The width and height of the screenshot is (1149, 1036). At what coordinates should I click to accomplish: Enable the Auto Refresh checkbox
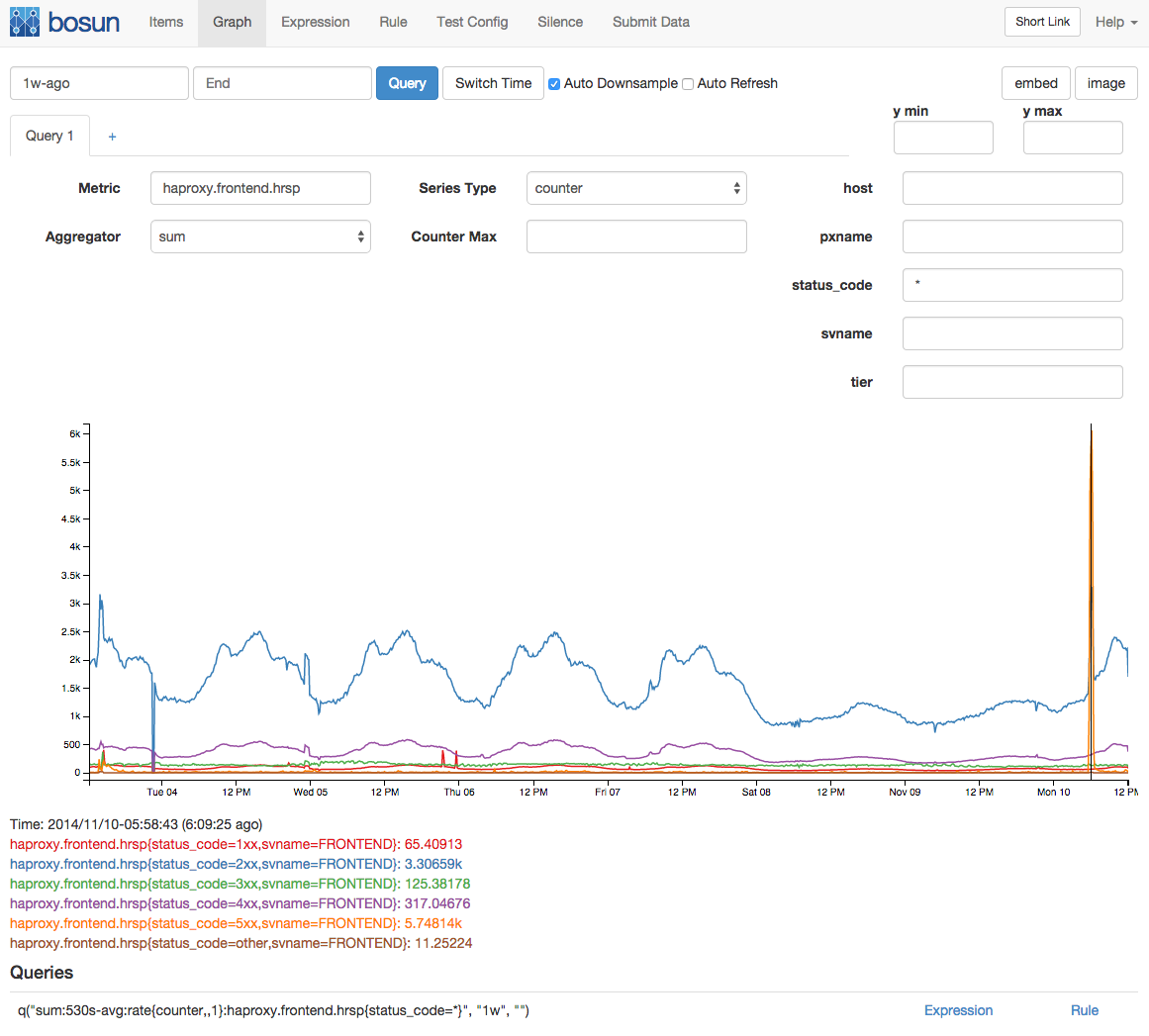click(x=688, y=84)
